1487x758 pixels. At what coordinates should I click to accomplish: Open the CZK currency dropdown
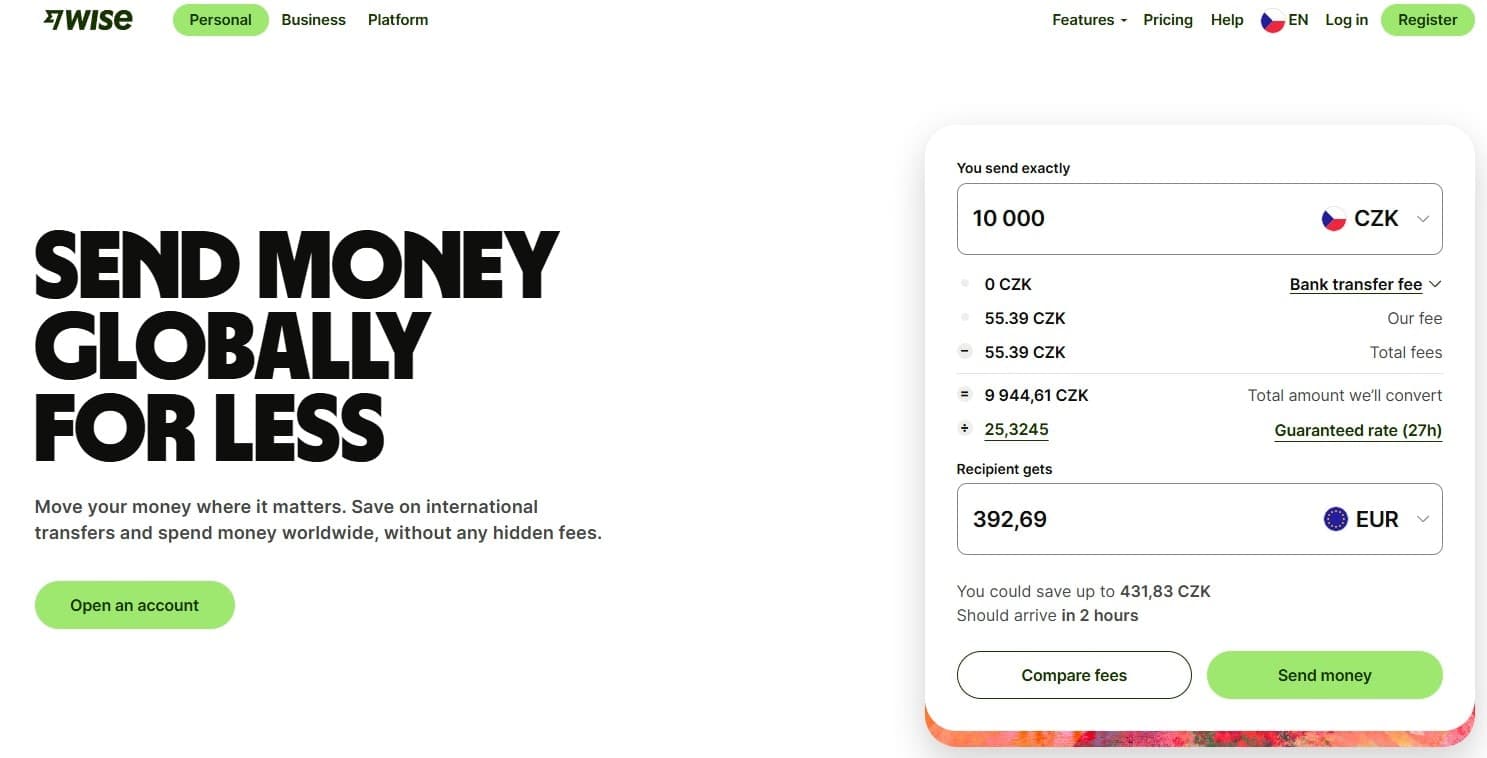pyautogui.click(x=1377, y=219)
